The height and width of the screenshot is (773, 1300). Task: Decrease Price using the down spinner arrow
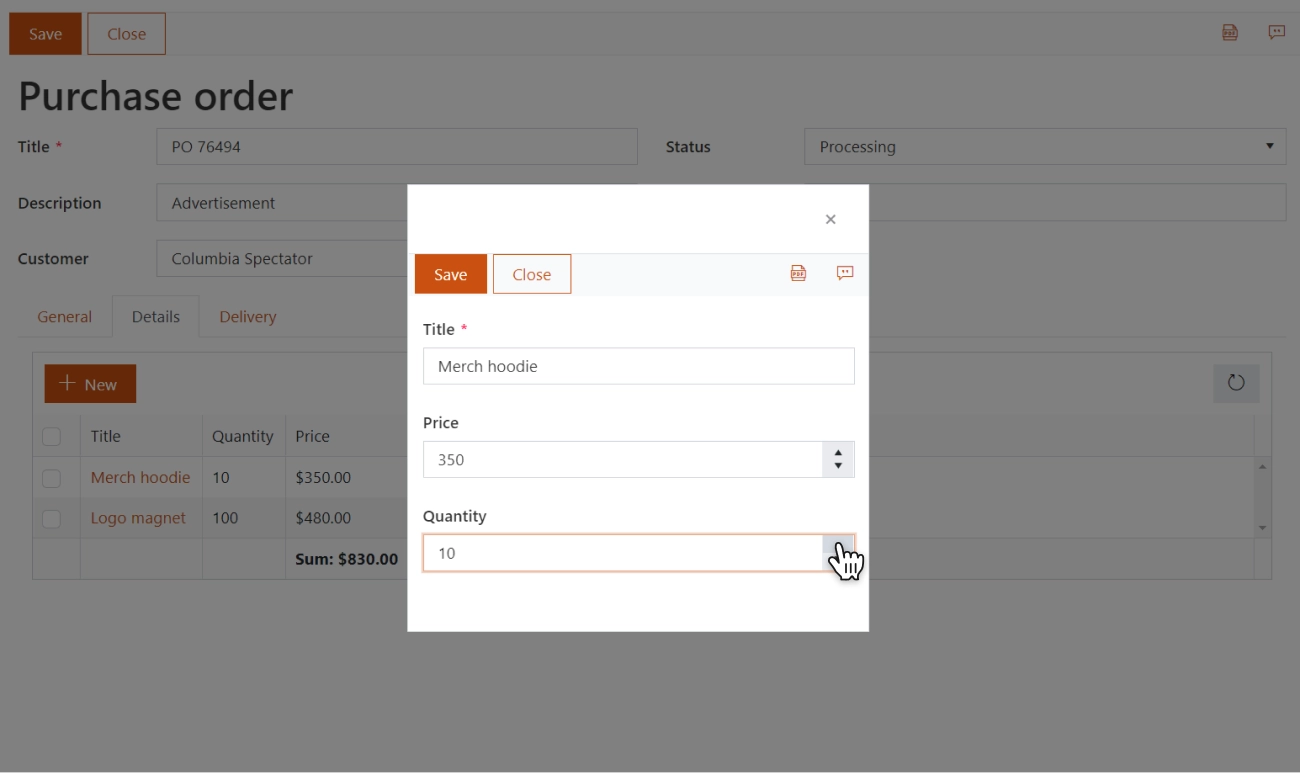pos(838,467)
